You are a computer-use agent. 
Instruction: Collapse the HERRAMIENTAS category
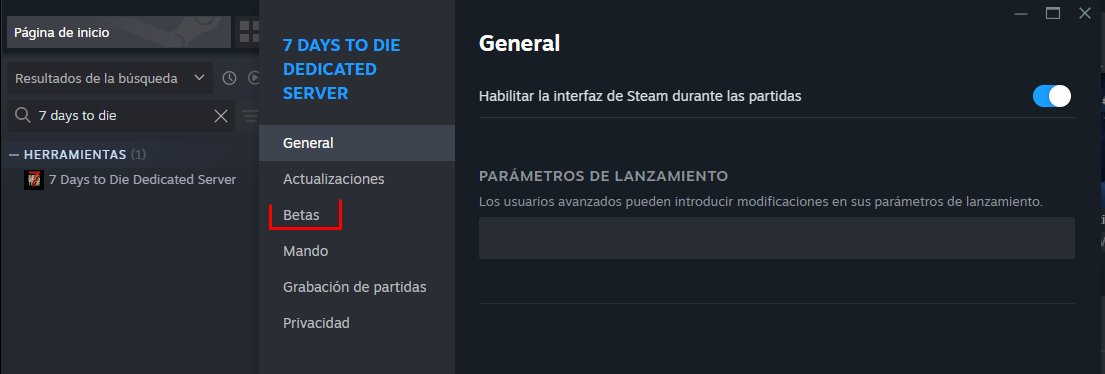pyautogui.click(x=13, y=154)
